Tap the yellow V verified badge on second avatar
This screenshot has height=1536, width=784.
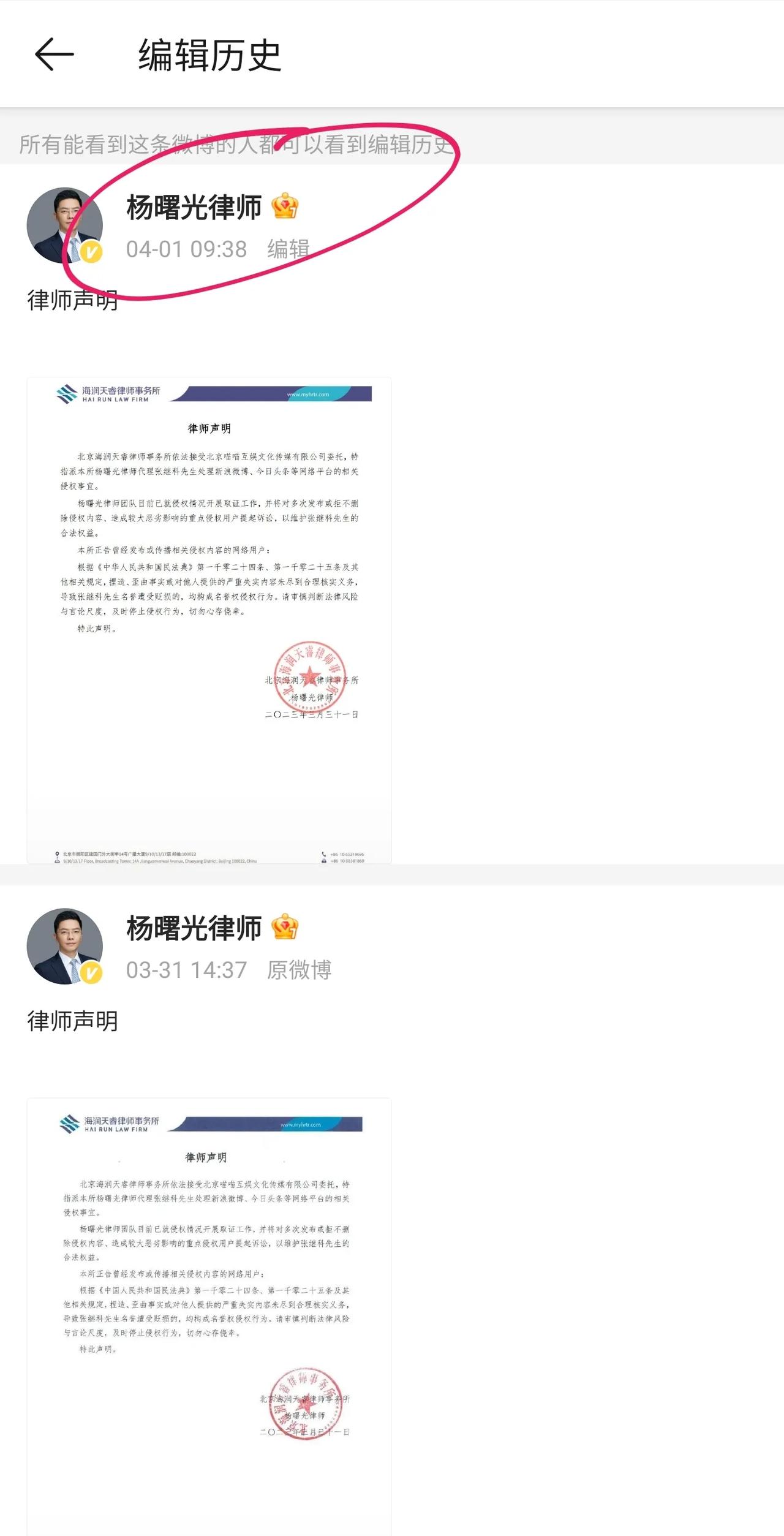tap(91, 972)
